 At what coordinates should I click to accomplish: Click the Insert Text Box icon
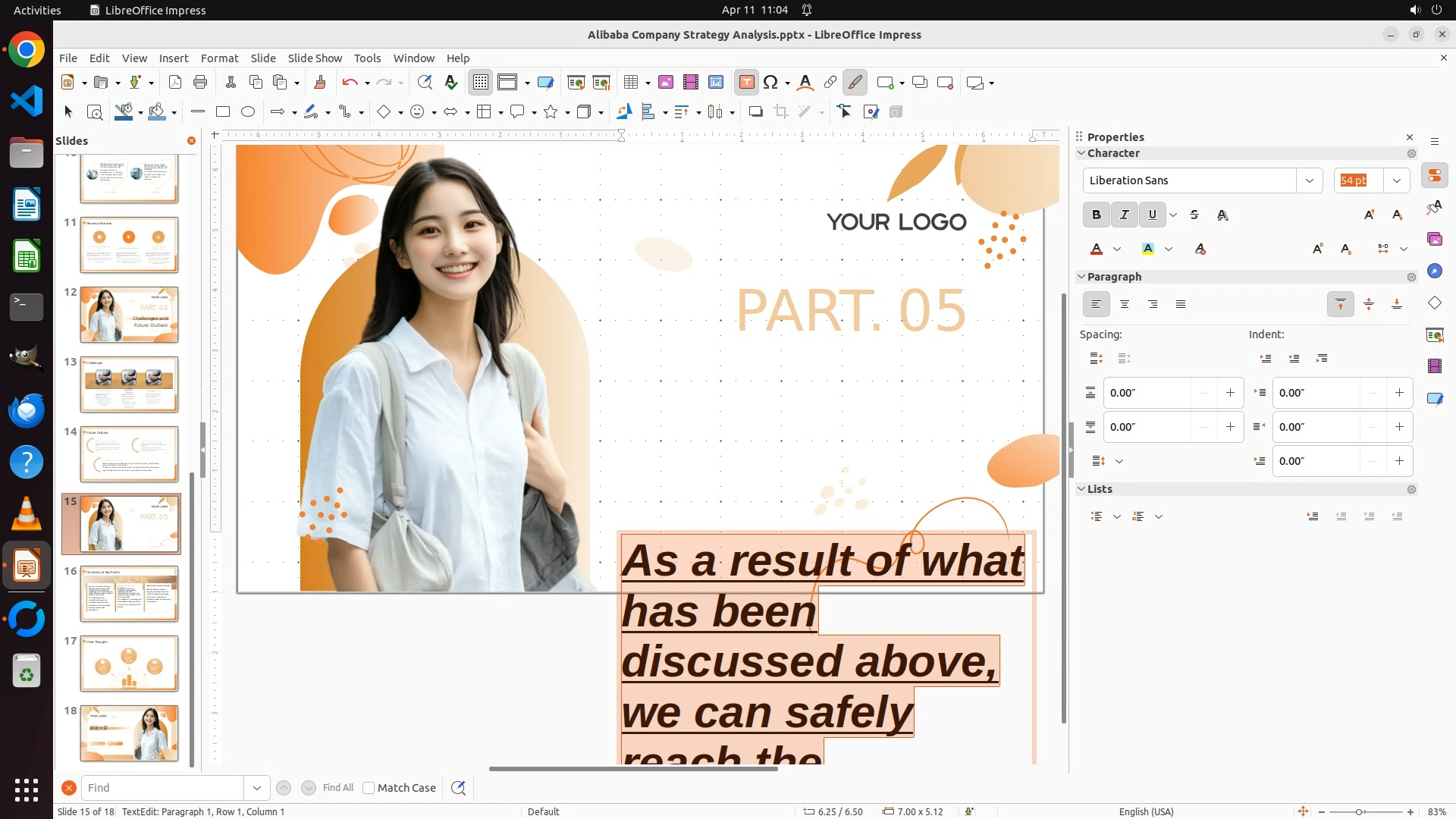pyautogui.click(x=746, y=83)
